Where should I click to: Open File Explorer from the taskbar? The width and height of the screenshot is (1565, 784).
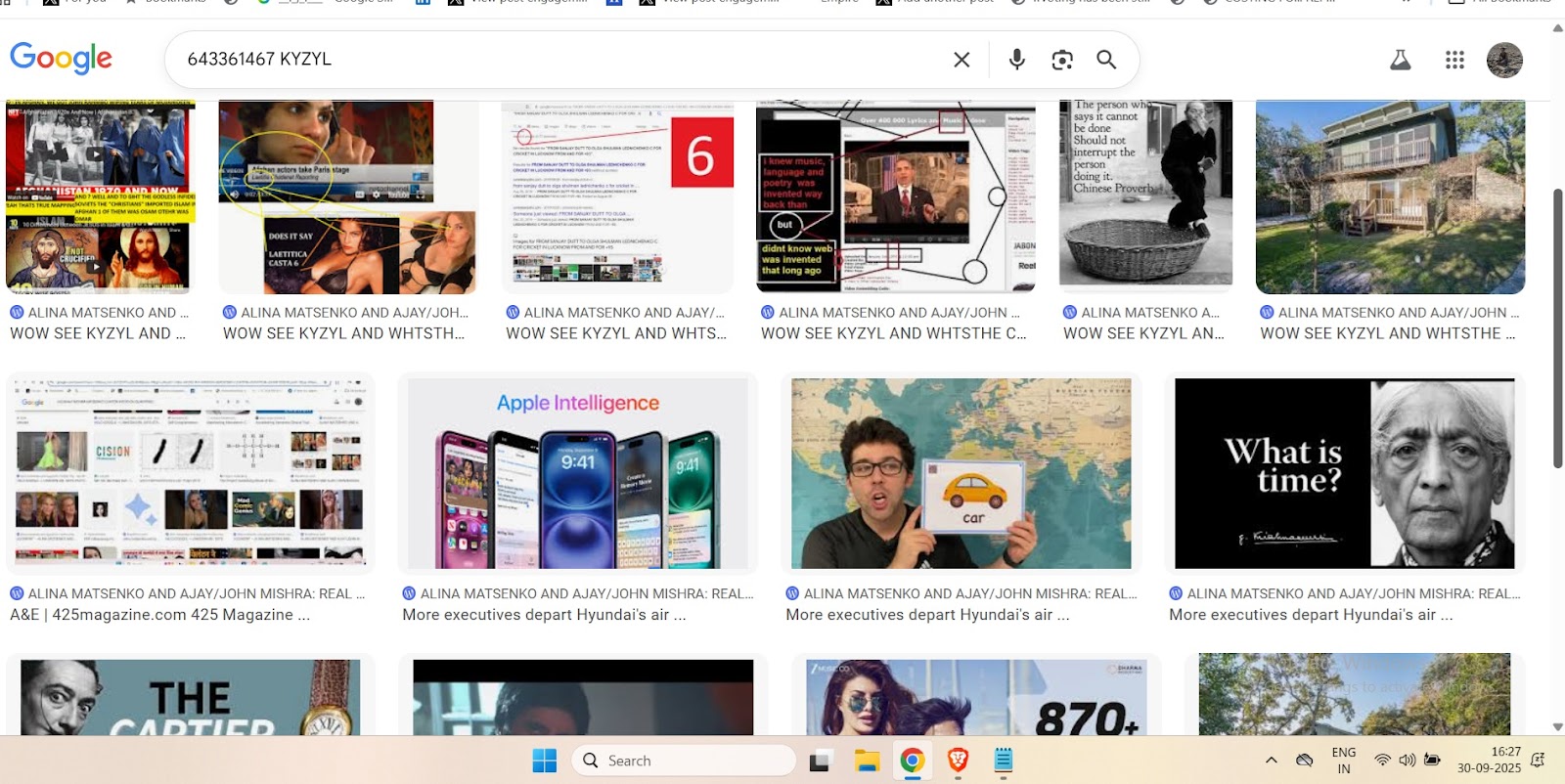tap(867, 760)
